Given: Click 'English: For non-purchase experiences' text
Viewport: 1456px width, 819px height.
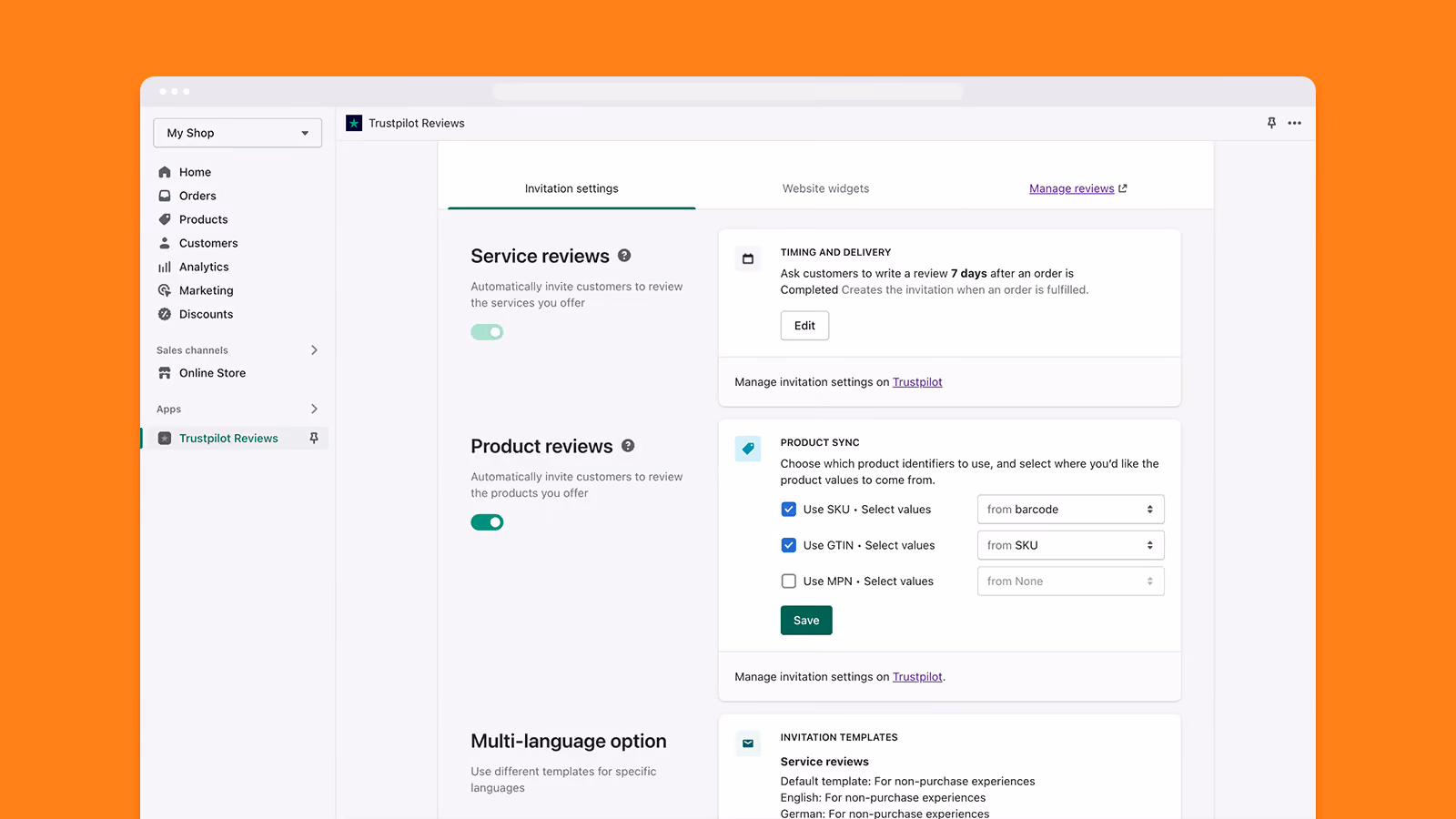Looking at the screenshot, I should (x=883, y=798).
